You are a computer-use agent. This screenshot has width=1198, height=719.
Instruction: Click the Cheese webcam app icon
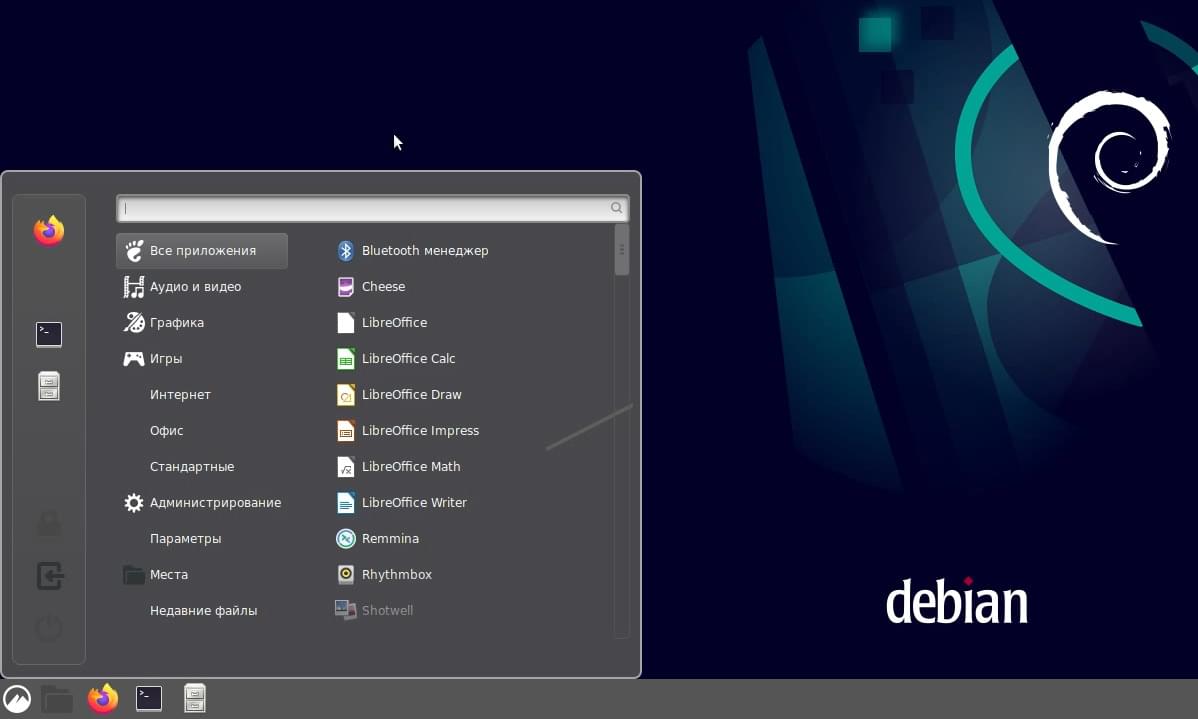(345, 287)
